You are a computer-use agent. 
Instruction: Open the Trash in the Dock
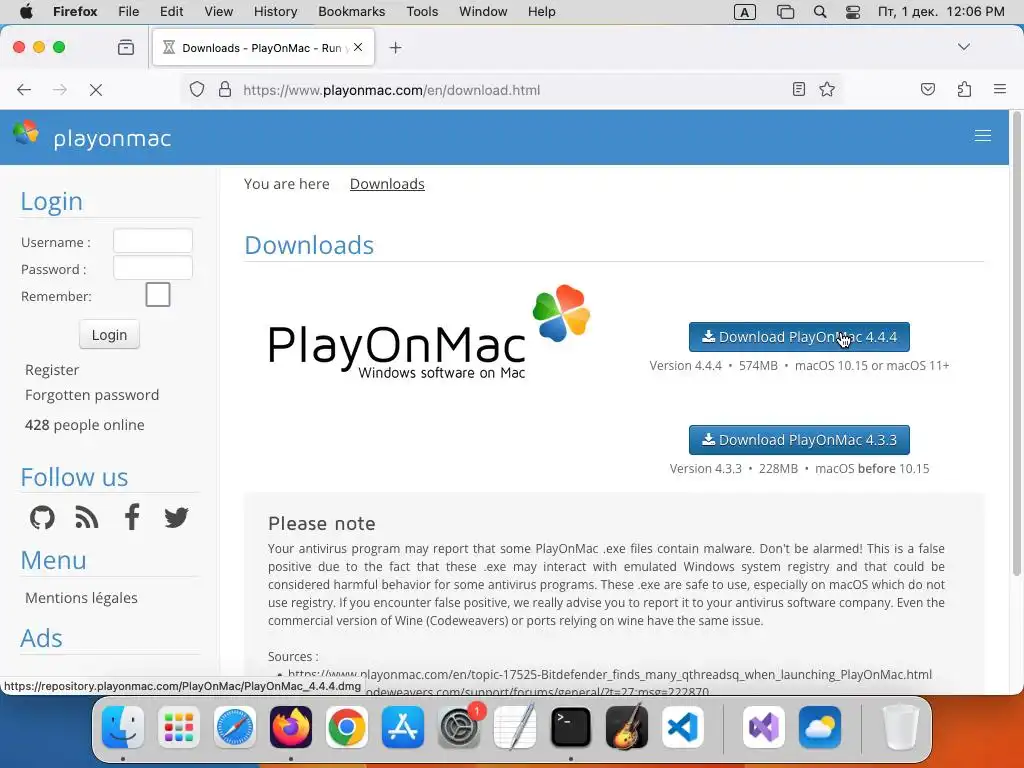(901, 727)
